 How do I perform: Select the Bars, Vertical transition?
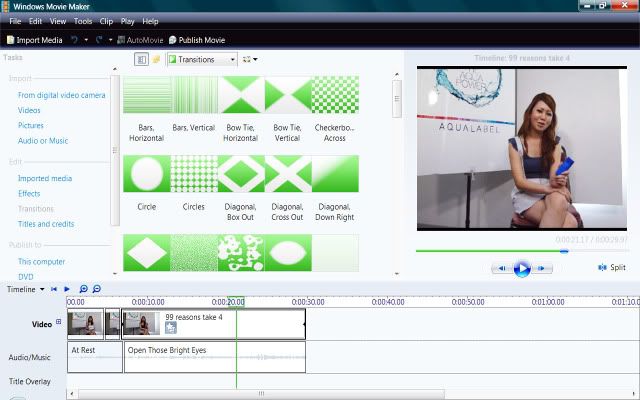pyautogui.click(x=194, y=95)
